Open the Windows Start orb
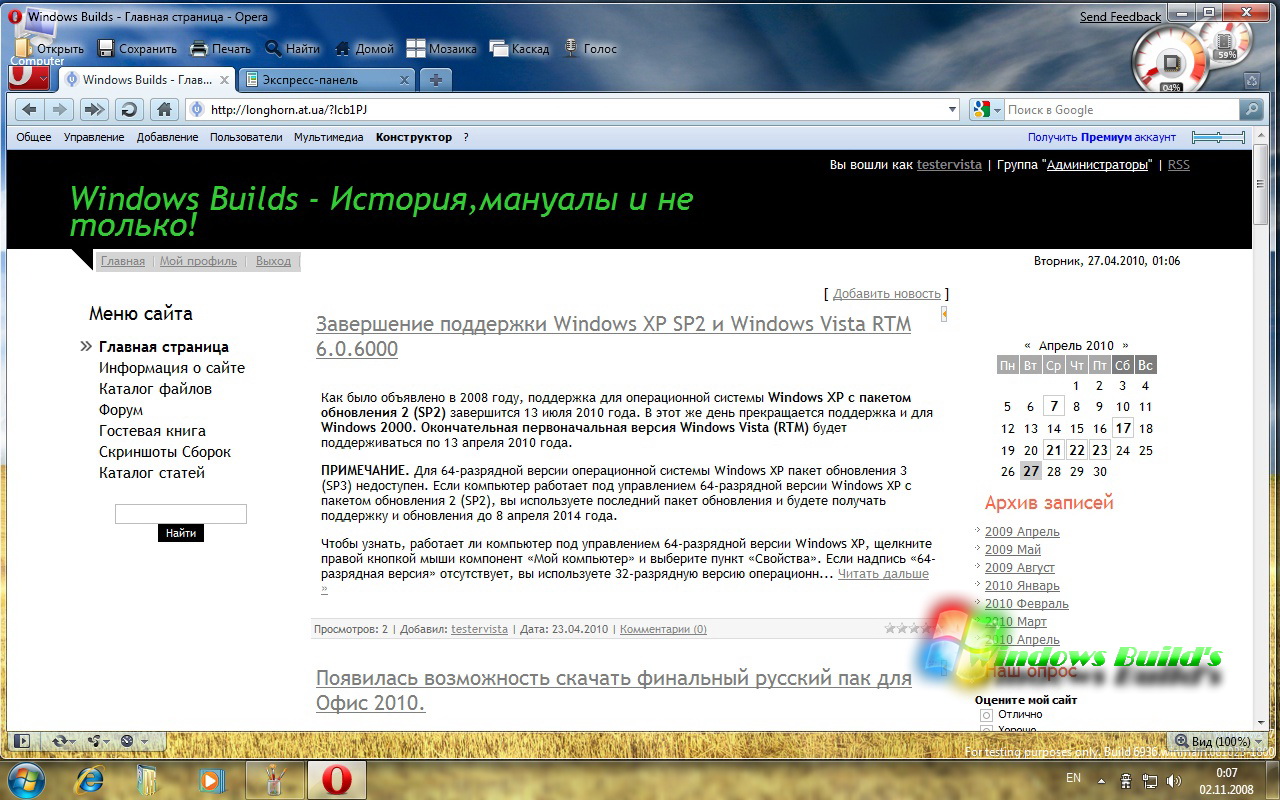 pos(24,778)
